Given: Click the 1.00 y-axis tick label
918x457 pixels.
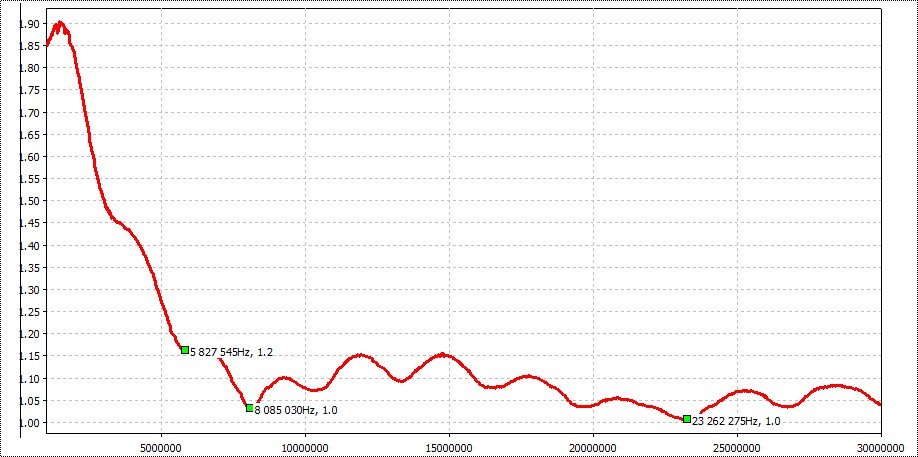Looking at the screenshot, I should pos(29,423).
